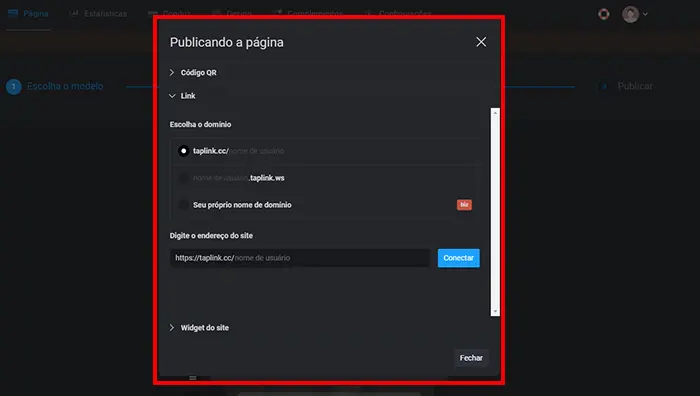Click the user profile avatar
Image resolution: width=700 pixels, height=396 pixels.
click(630, 14)
